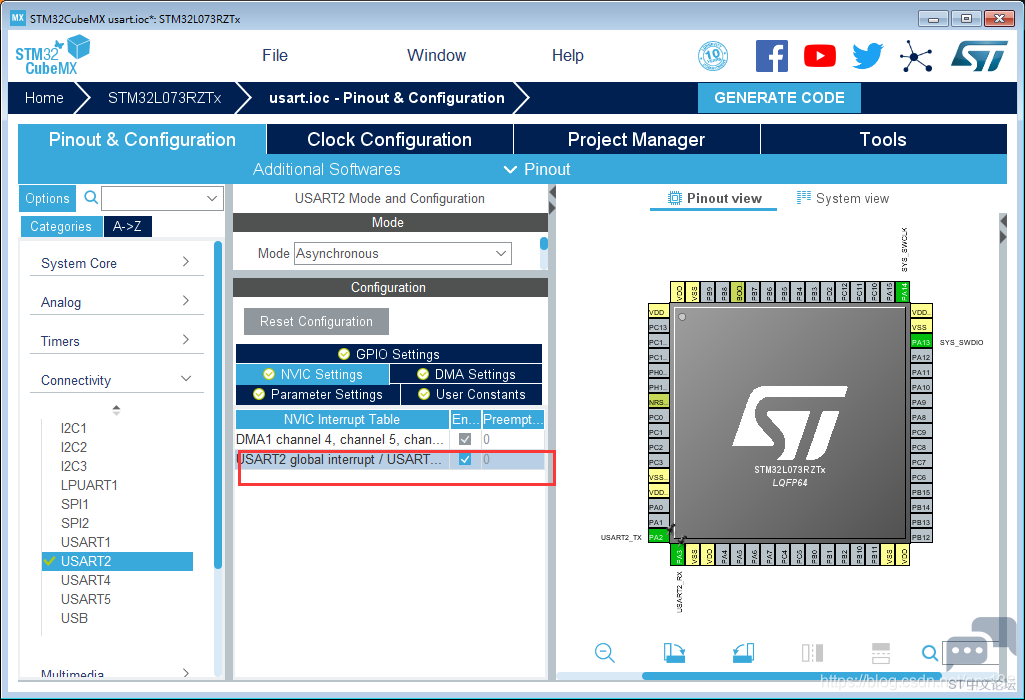Switch to Project Manager tab
Screen dimensions: 1025x700
636,139
